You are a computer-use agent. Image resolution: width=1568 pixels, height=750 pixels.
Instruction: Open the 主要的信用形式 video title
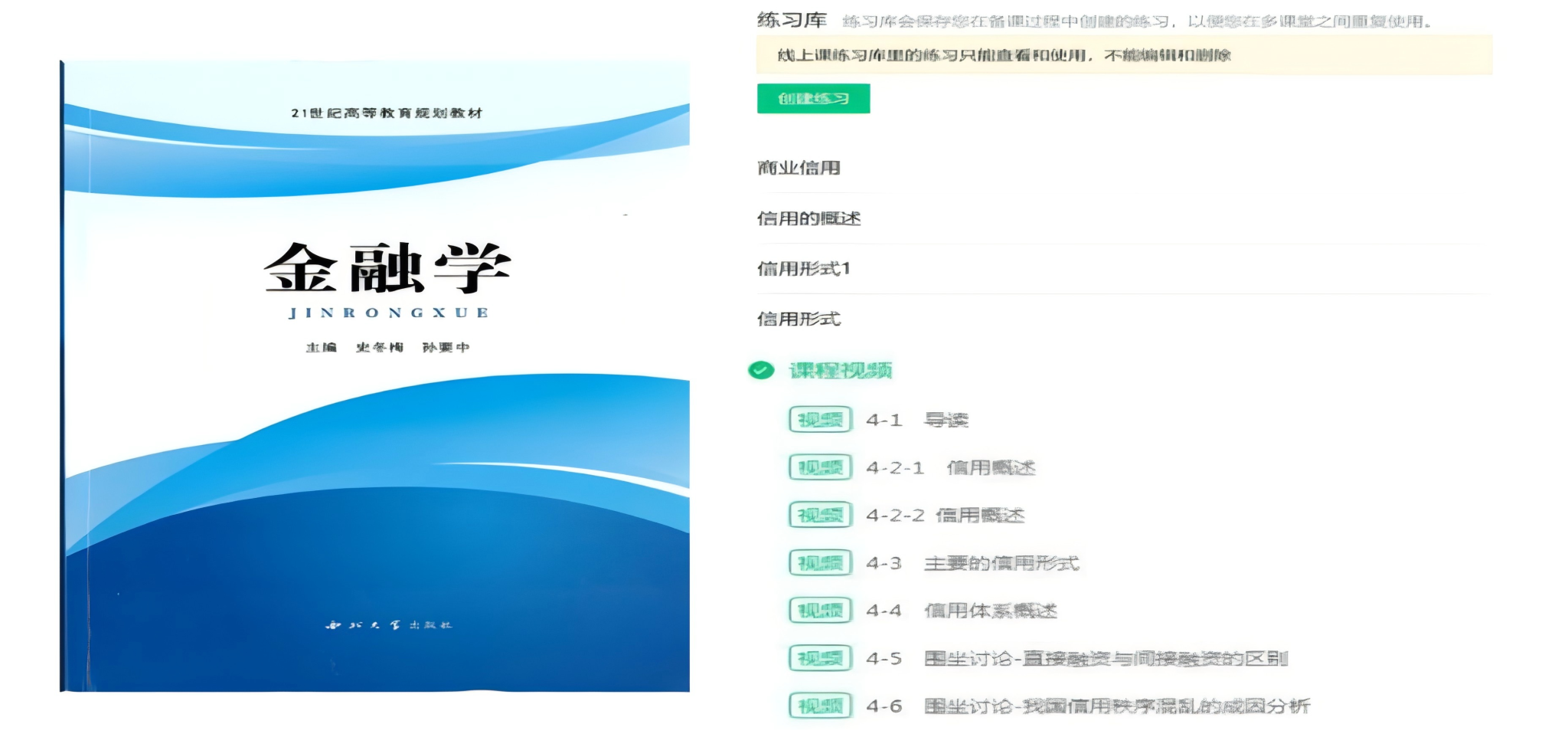click(x=1001, y=563)
